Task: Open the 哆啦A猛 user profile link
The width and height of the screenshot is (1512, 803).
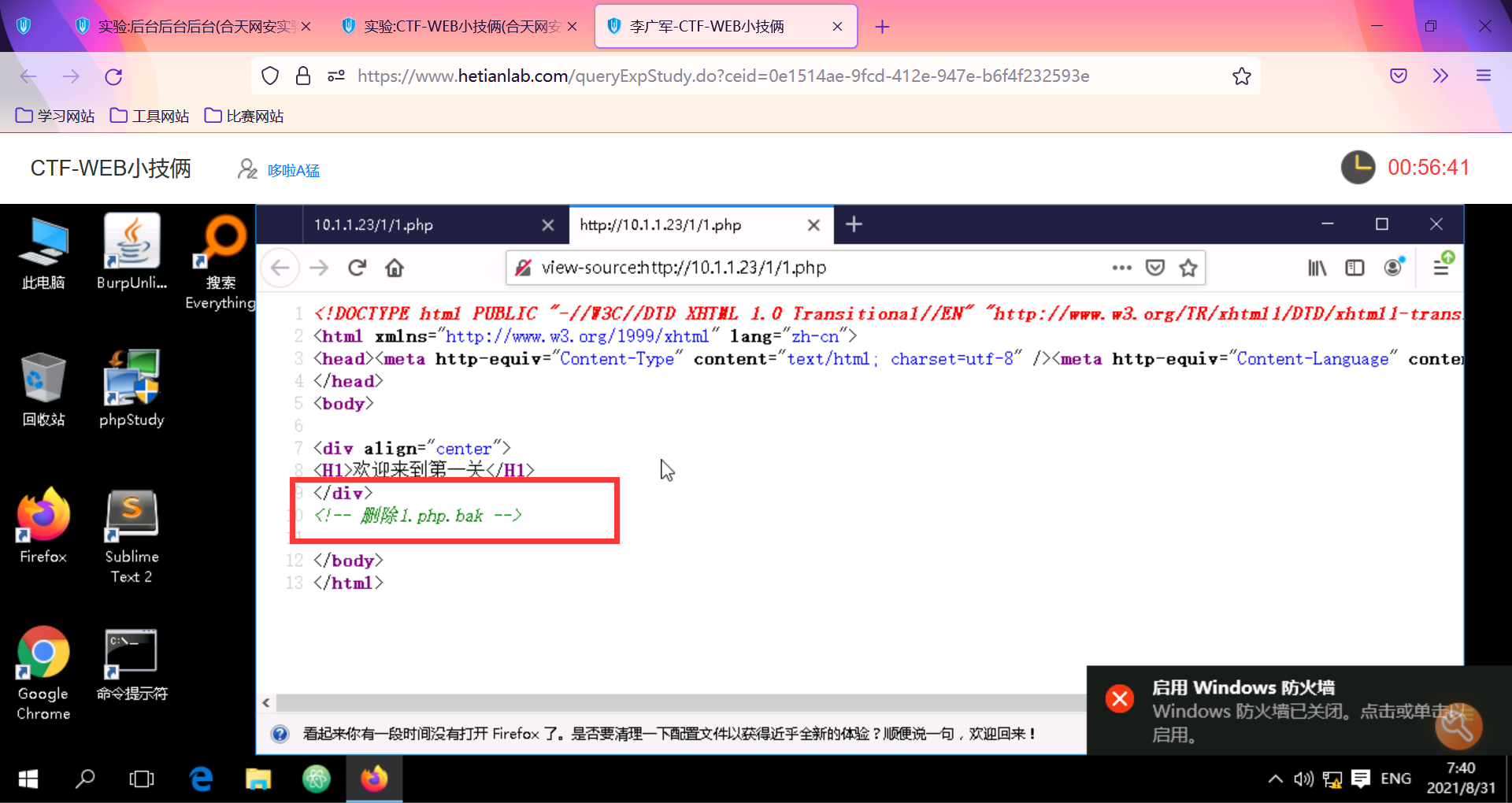Action: coord(294,170)
